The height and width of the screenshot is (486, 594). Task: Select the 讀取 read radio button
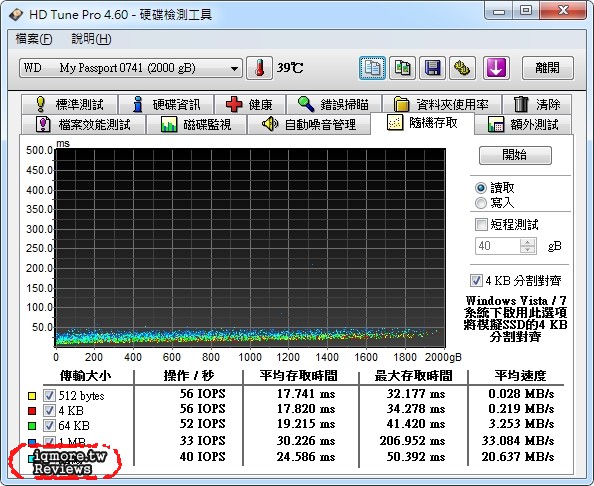pos(481,188)
